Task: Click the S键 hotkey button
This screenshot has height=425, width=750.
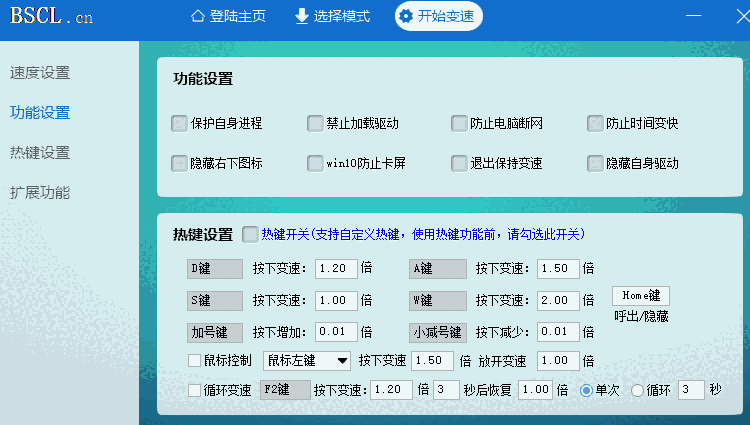Action: coord(215,301)
